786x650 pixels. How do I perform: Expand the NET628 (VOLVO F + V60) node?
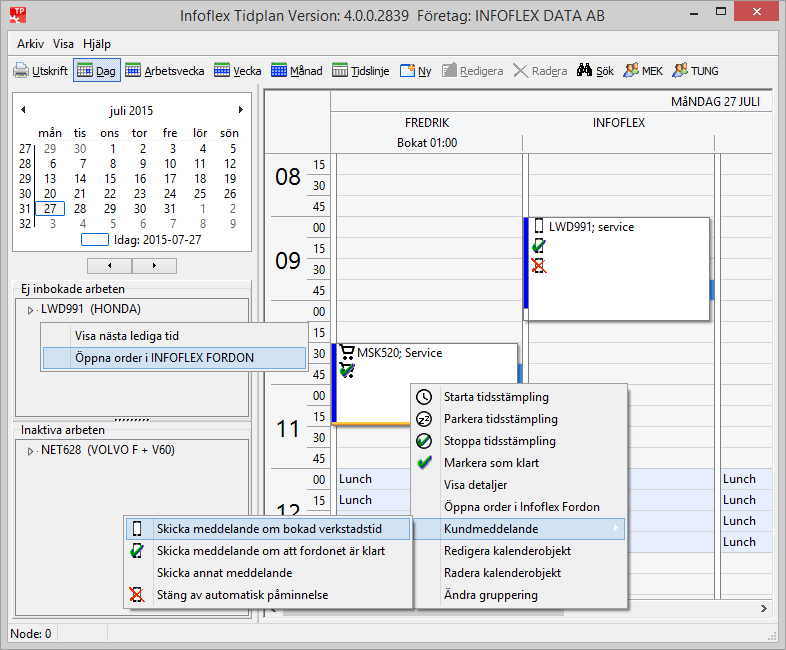[30, 451]
